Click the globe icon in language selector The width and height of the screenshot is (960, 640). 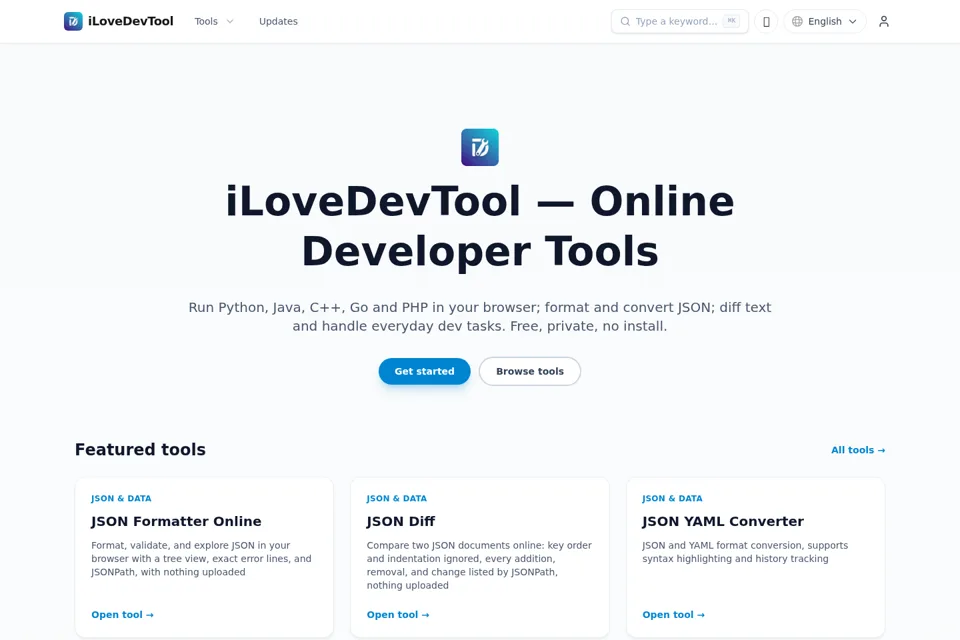797,21
